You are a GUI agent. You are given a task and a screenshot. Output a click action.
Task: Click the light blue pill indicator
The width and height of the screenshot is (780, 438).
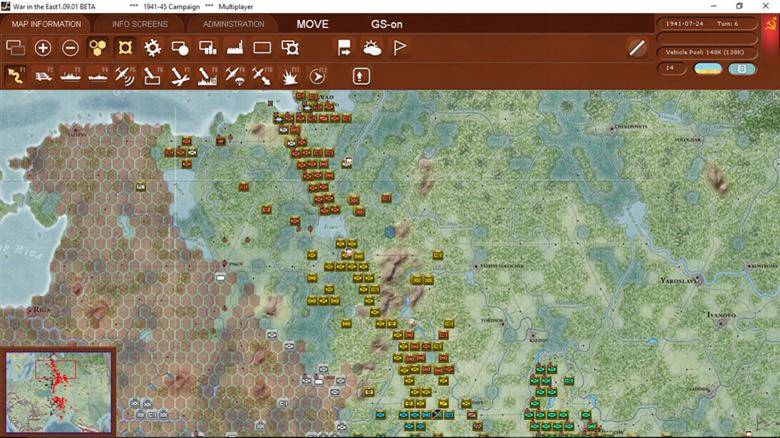[742, 69]
